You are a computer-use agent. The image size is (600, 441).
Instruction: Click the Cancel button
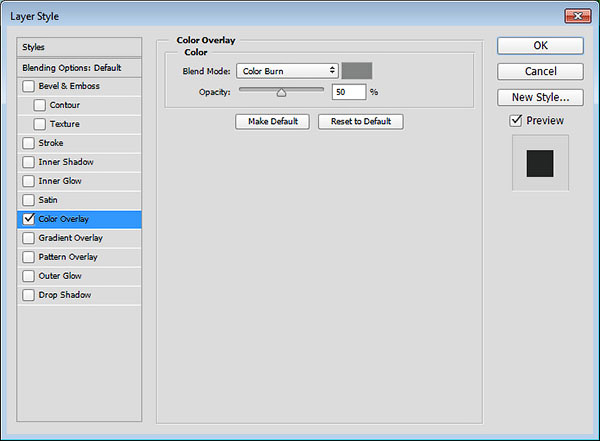540,72
